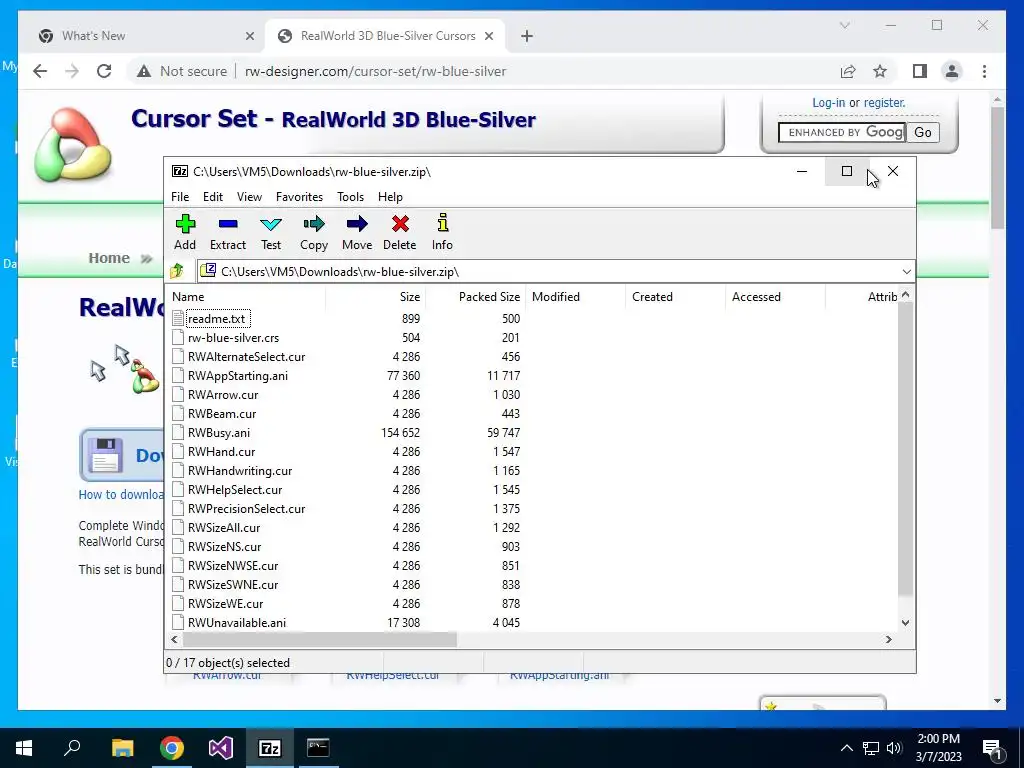This screenshot has height=768, width=1024.
Task: Click the Move toolbar icon
Action: click(357, 225)
